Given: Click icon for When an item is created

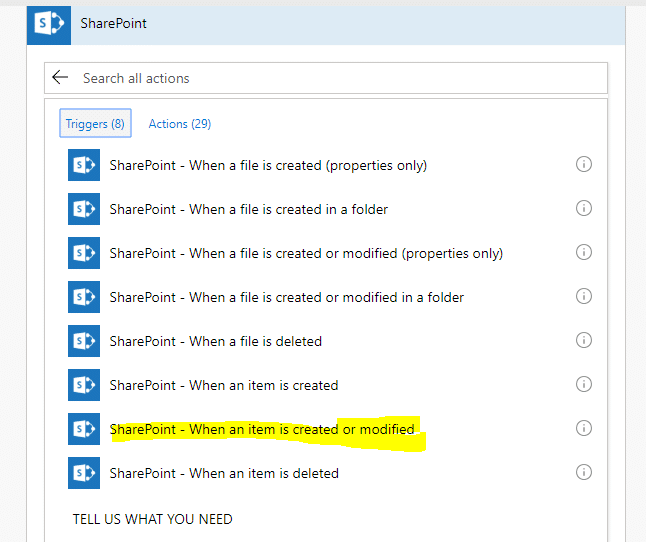Looking at the screenshot, I should pyautogui.click(x=84, y=385).
